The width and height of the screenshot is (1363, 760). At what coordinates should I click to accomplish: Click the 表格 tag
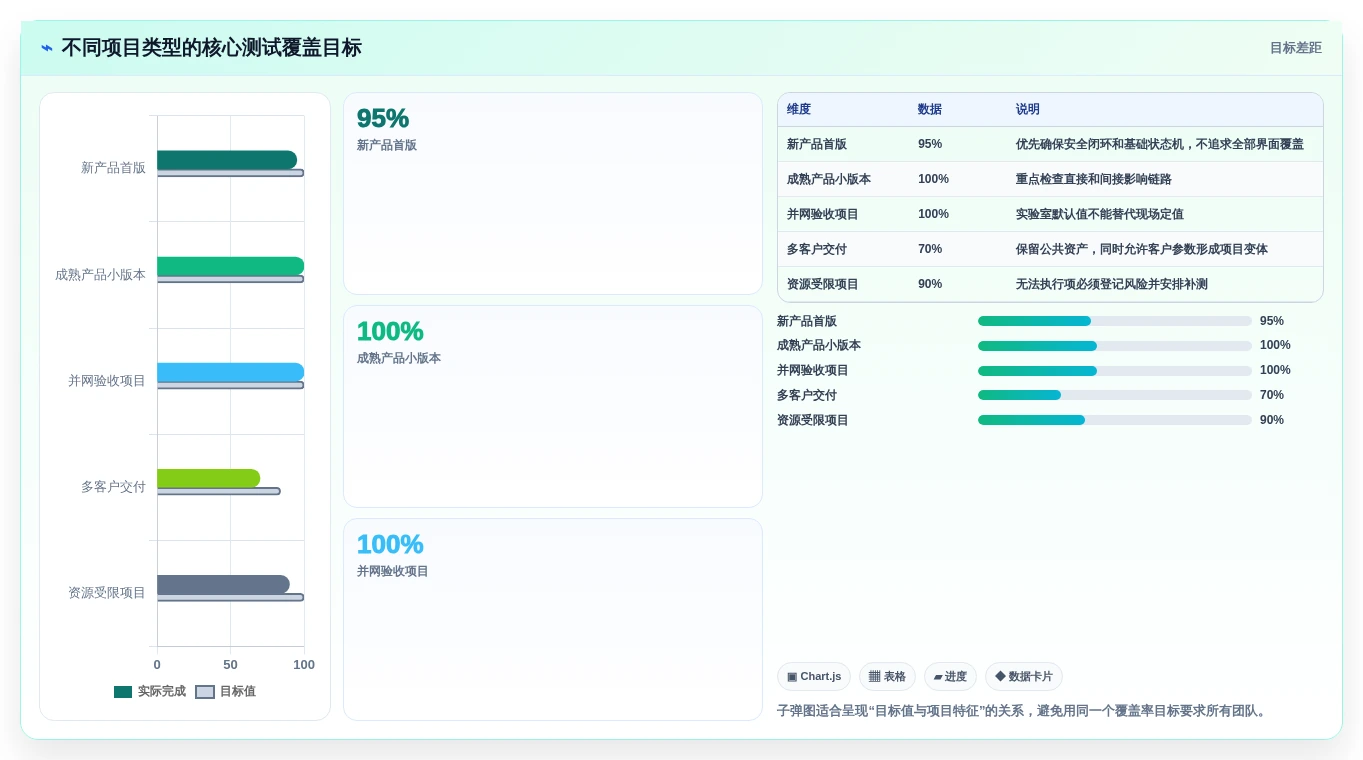click(887, 677)
